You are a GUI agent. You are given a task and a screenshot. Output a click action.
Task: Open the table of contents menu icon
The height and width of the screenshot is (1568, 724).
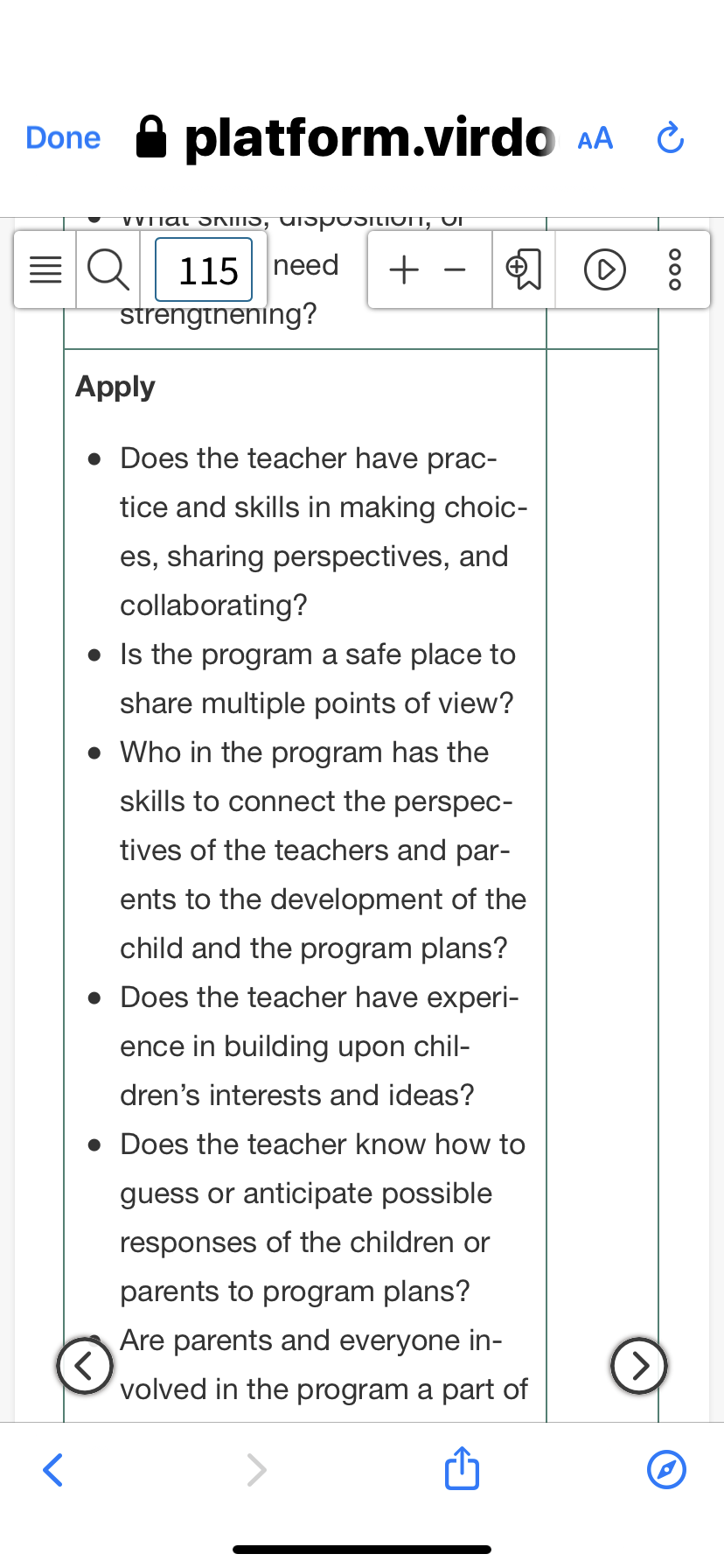tap(45, 269)
